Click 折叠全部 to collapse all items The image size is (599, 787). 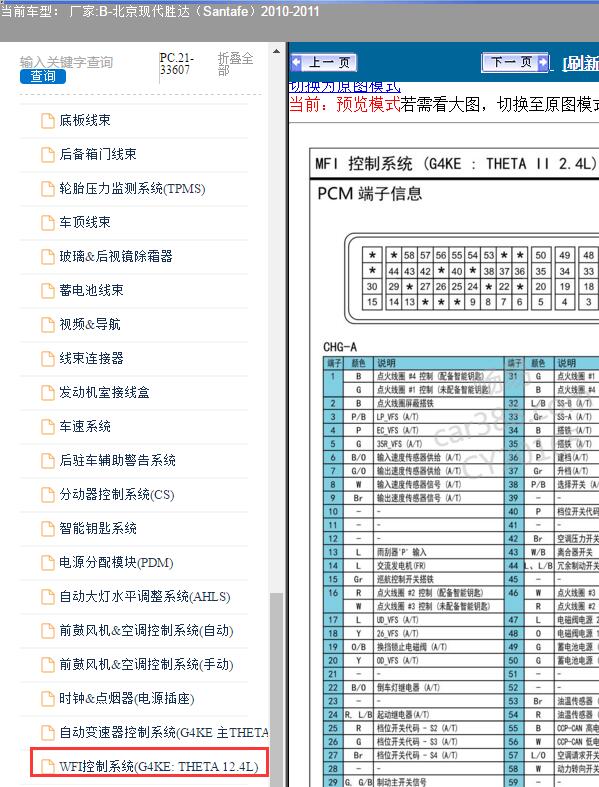(235, 64)
